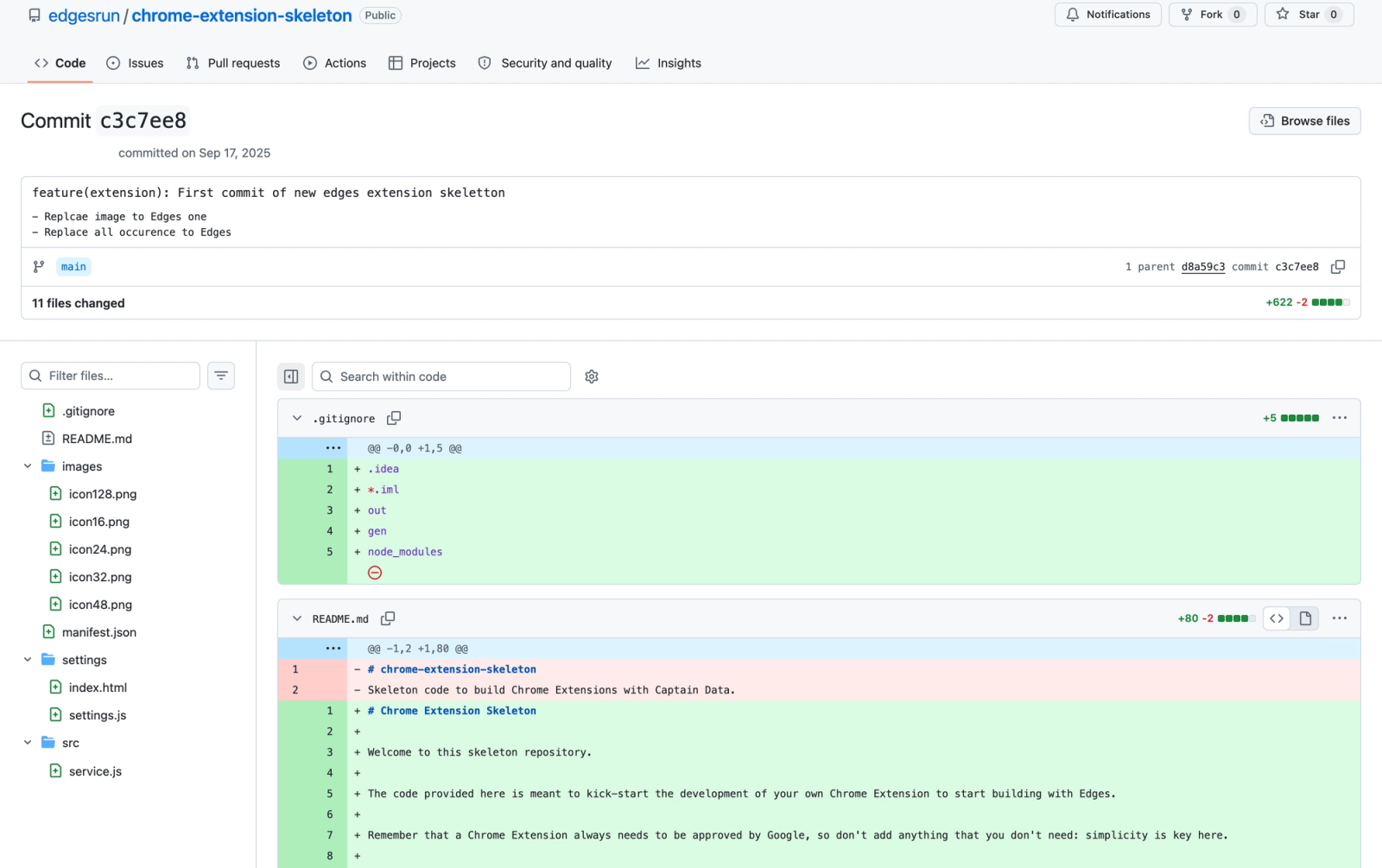Open diff view settings gear
The width and height of the screenshot is (1382, 868).
pos(592,377)
